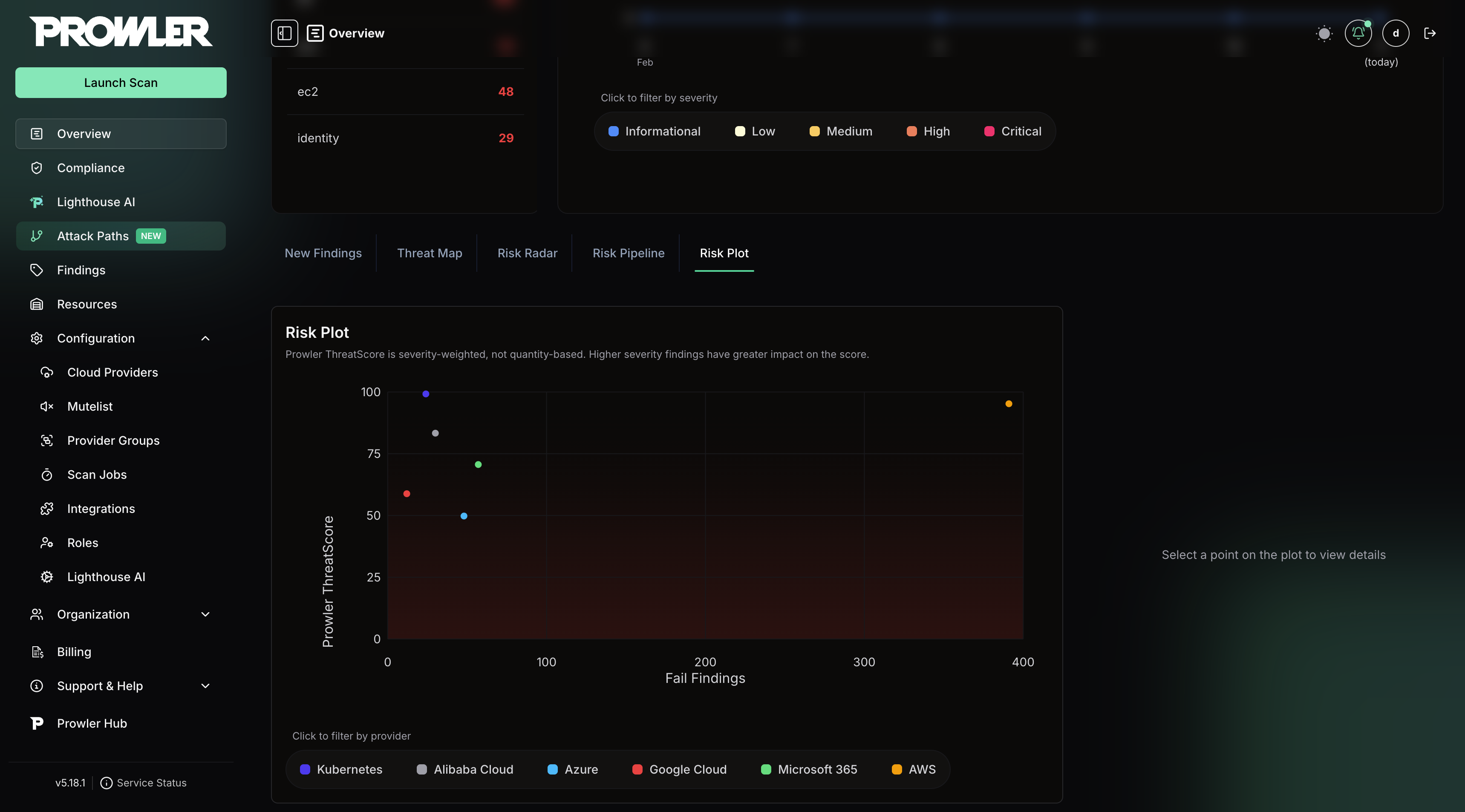Go to Attack Paths page
Viewport: 1465px width, 812px height.
click(x=93, y=236)
